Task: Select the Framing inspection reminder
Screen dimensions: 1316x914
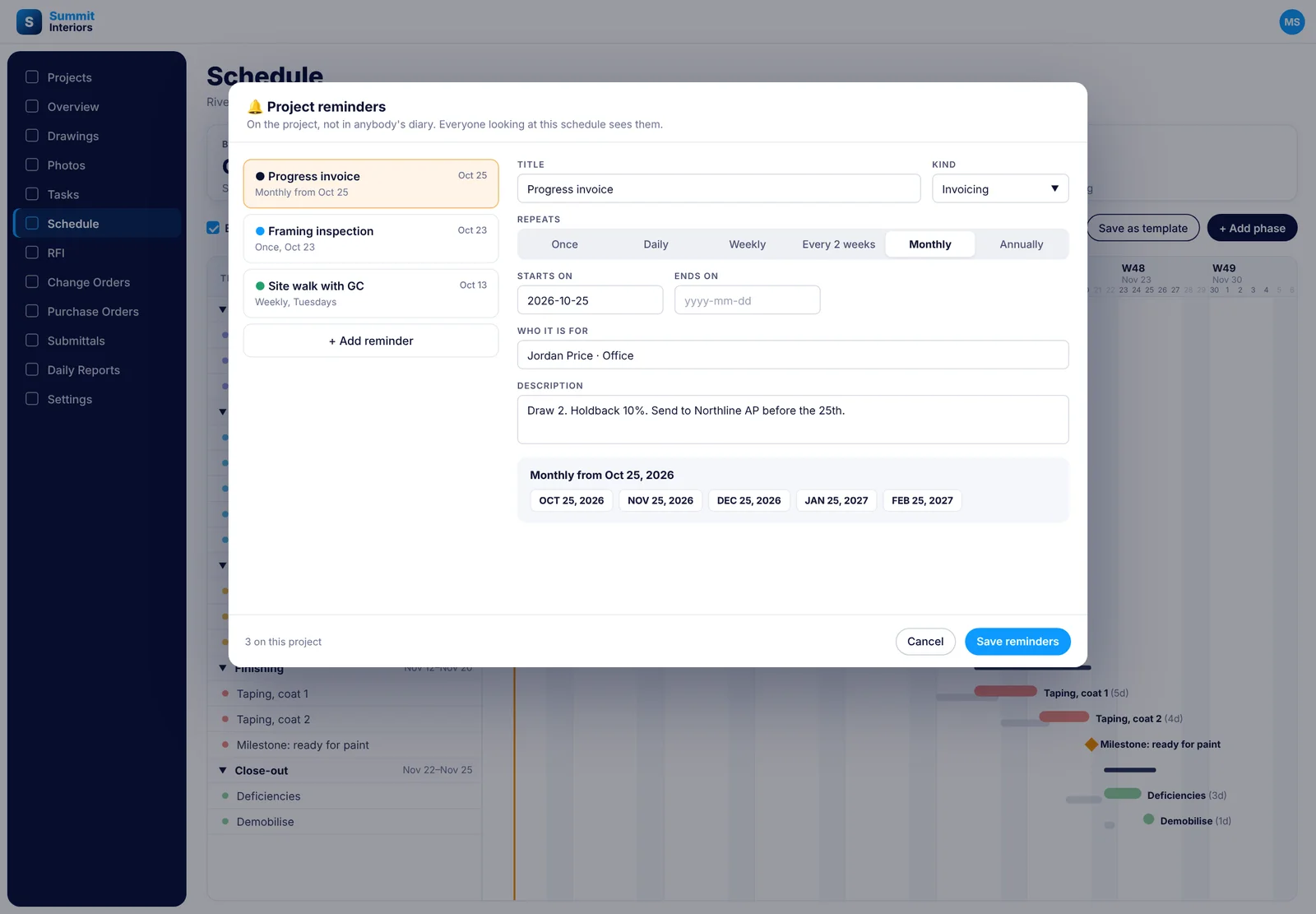Action: pos(371,239)
